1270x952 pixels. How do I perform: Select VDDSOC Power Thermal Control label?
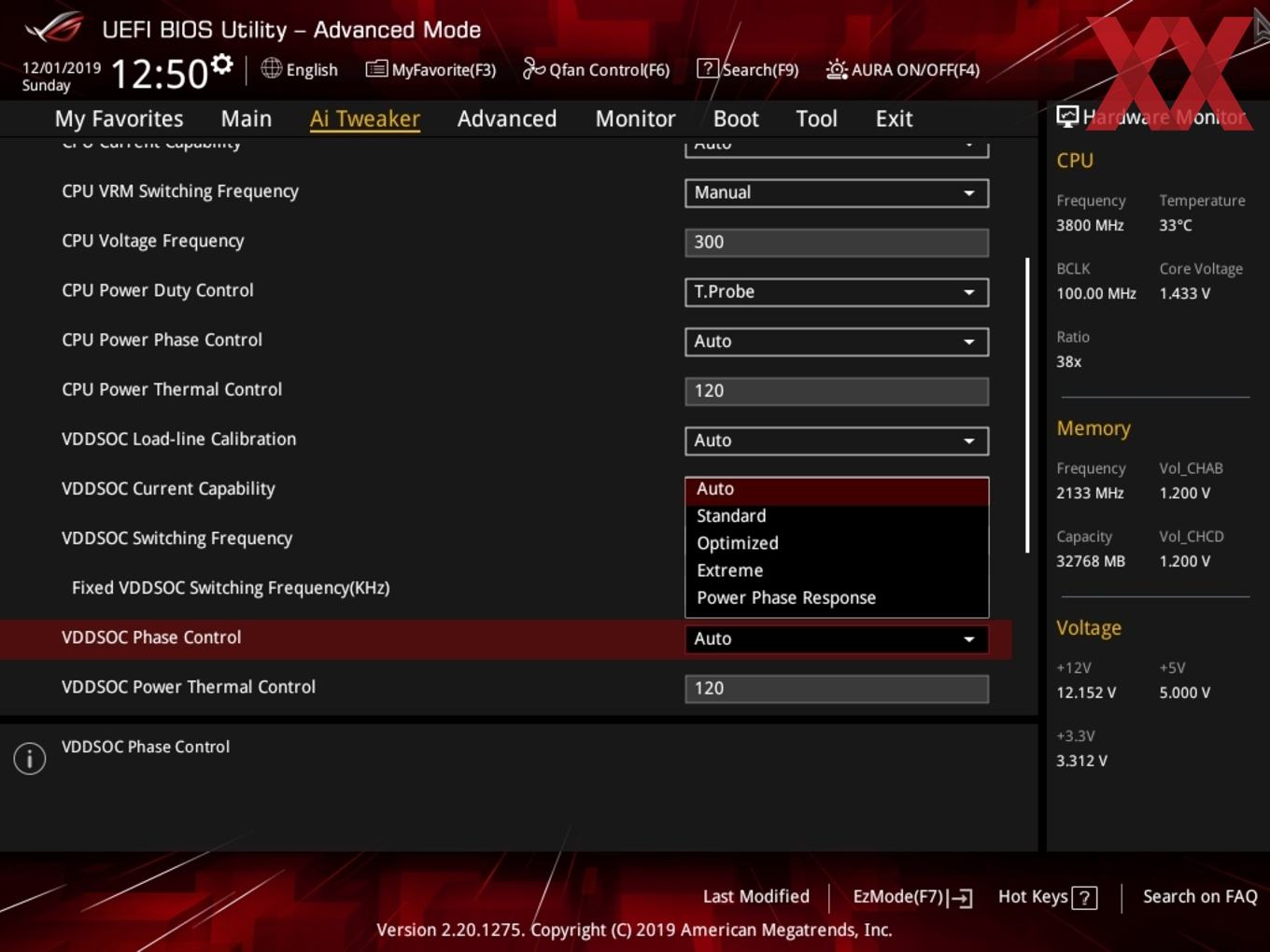coord(189,687)
